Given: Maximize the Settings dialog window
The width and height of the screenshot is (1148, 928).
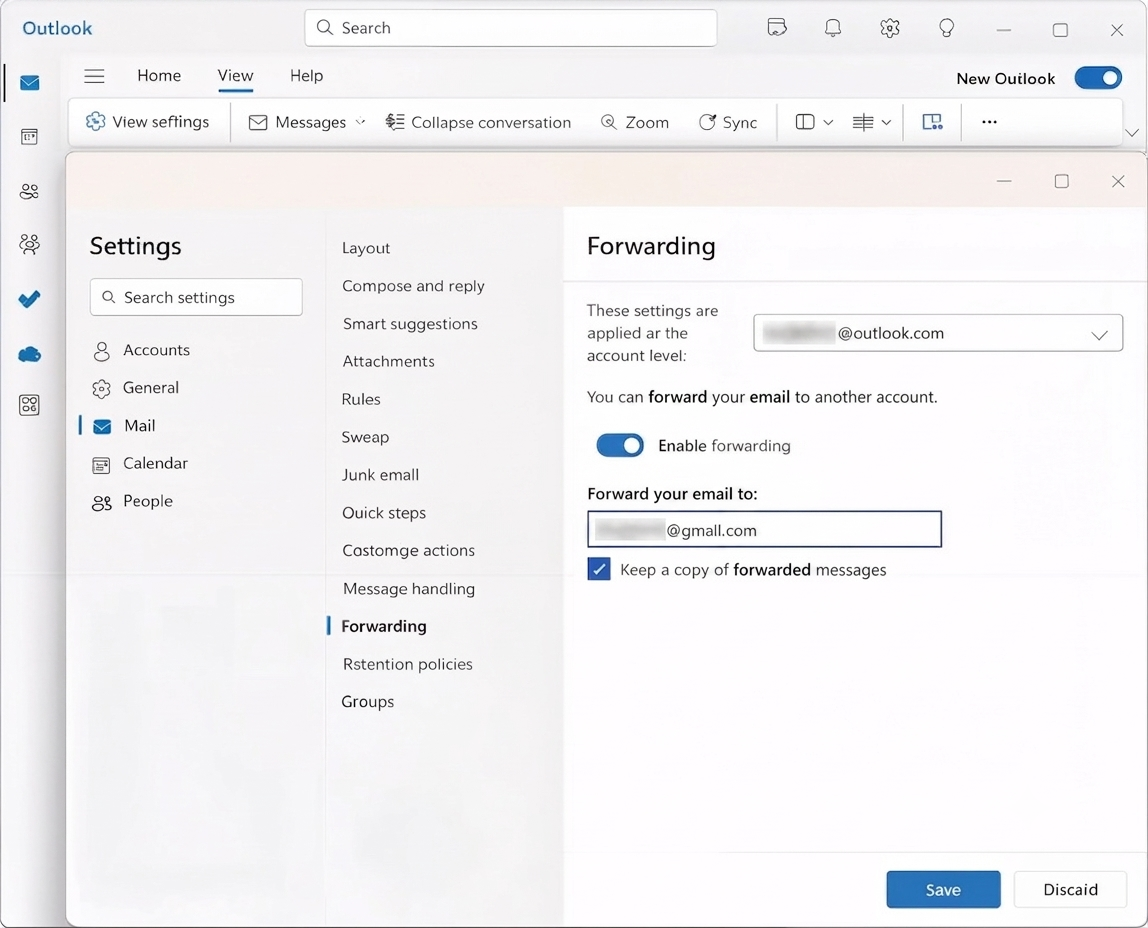Looking at the screenshot, I should [x=1062, y=182].
